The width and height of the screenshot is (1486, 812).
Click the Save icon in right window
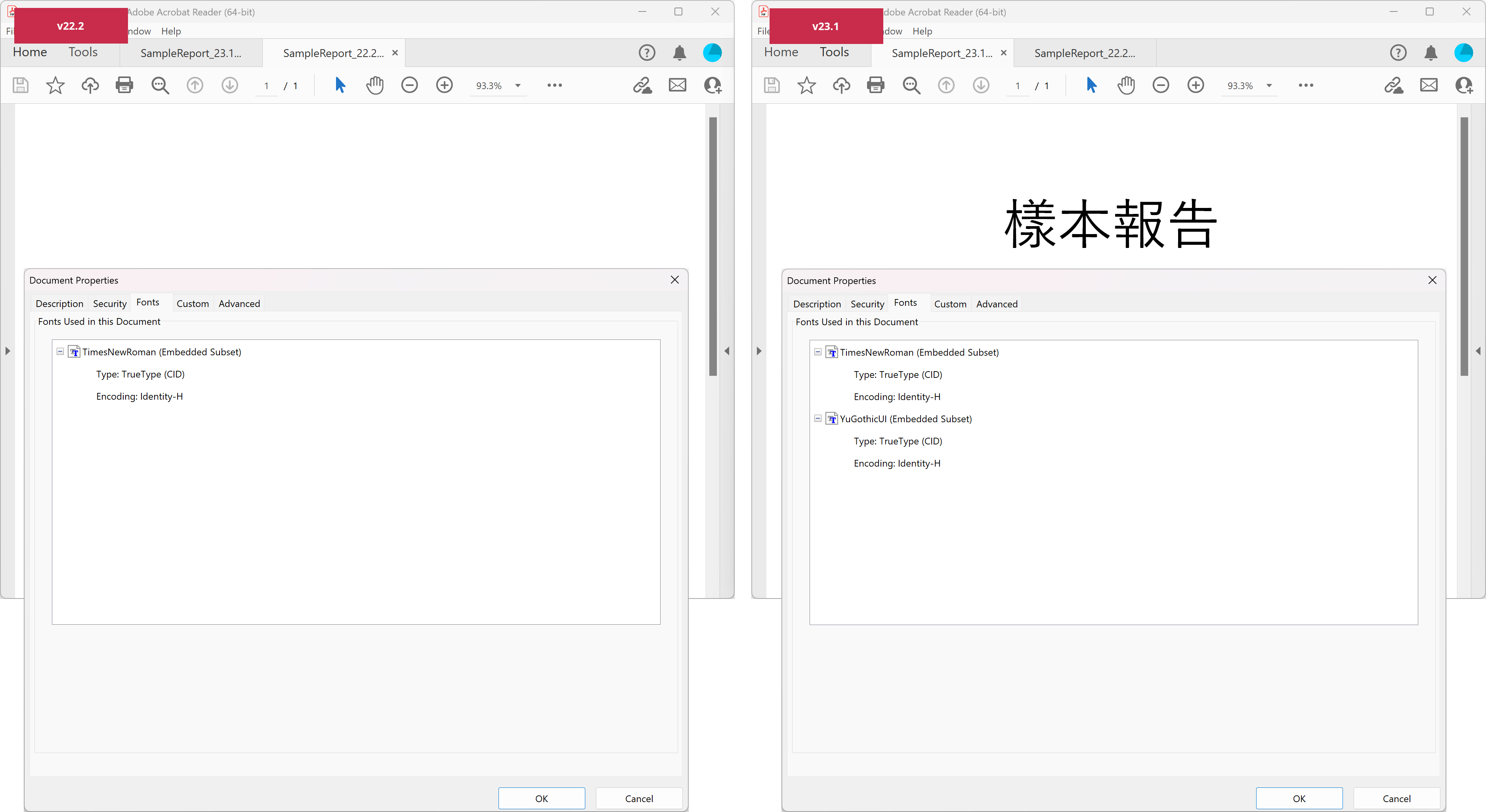point(772,85)
